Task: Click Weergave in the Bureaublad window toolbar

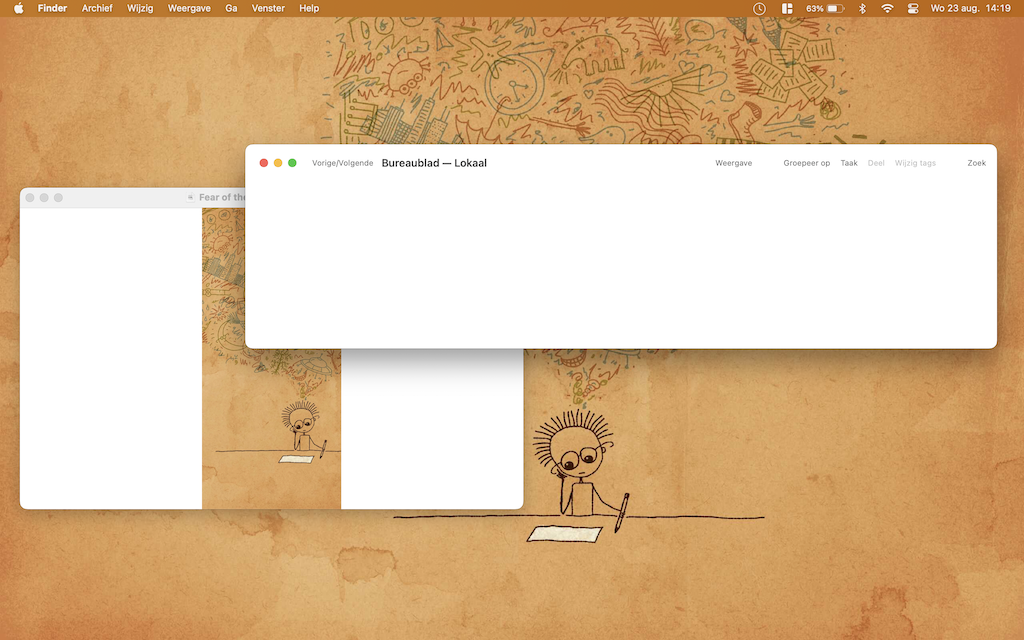Action: click(733, 163)
